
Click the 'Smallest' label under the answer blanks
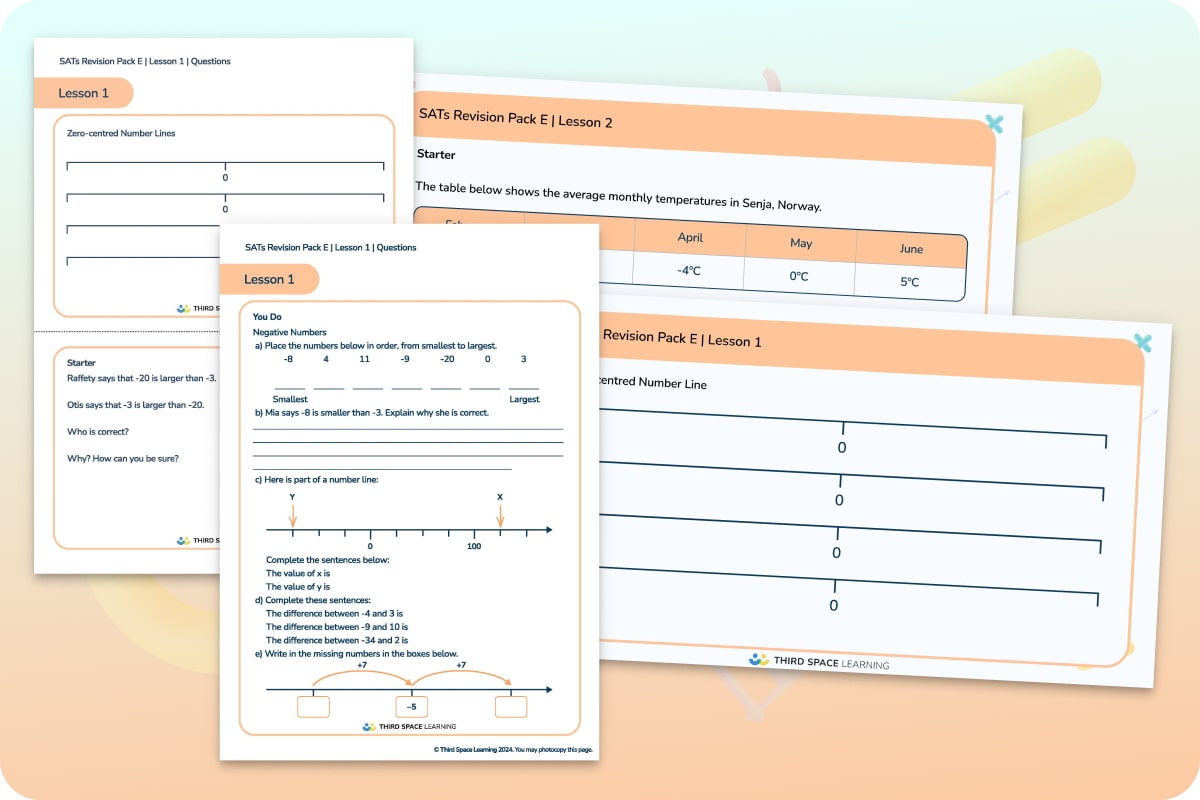click(x=290, y=399)
